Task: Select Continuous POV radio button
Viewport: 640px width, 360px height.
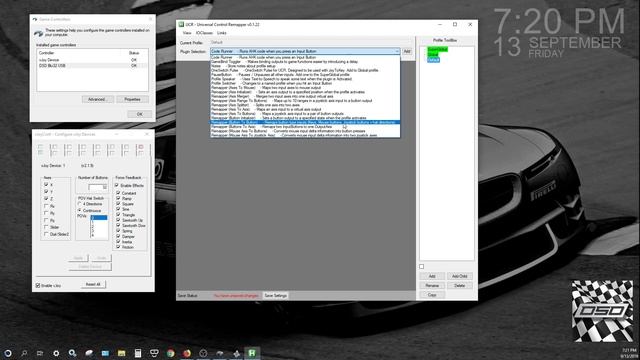Action: tap(80, 211)
